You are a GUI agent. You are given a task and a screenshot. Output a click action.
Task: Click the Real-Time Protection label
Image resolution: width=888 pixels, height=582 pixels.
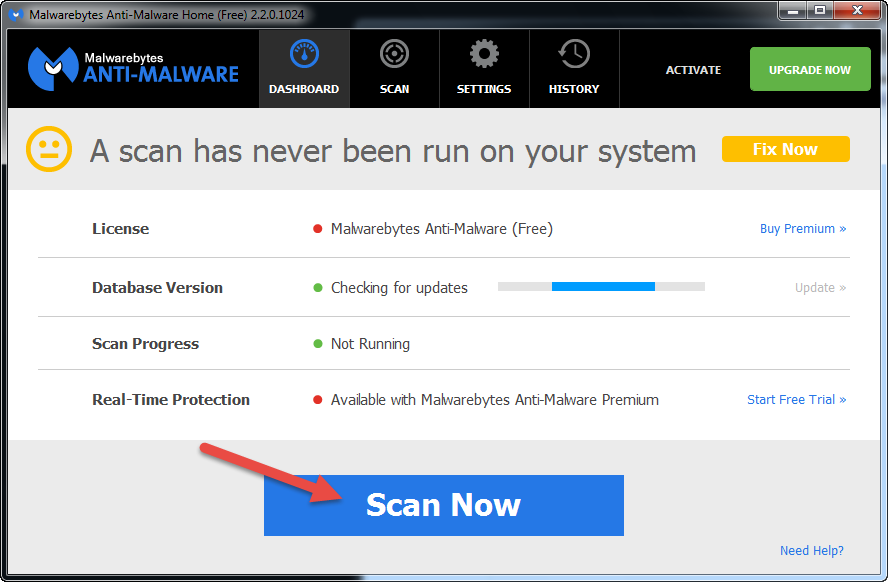[171, 400]
